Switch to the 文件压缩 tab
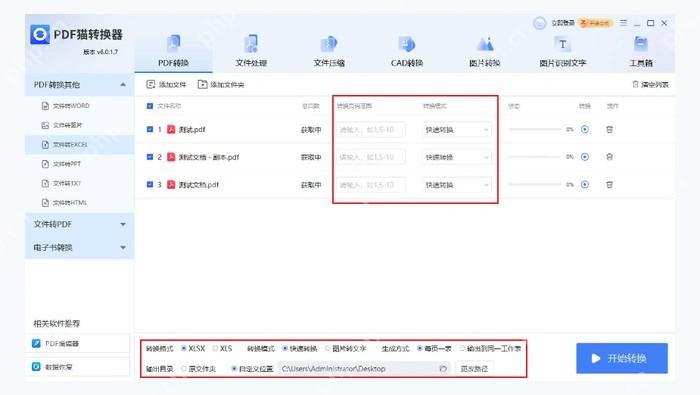The width and height of the screenshot is (700, 395). coord(329,50)
